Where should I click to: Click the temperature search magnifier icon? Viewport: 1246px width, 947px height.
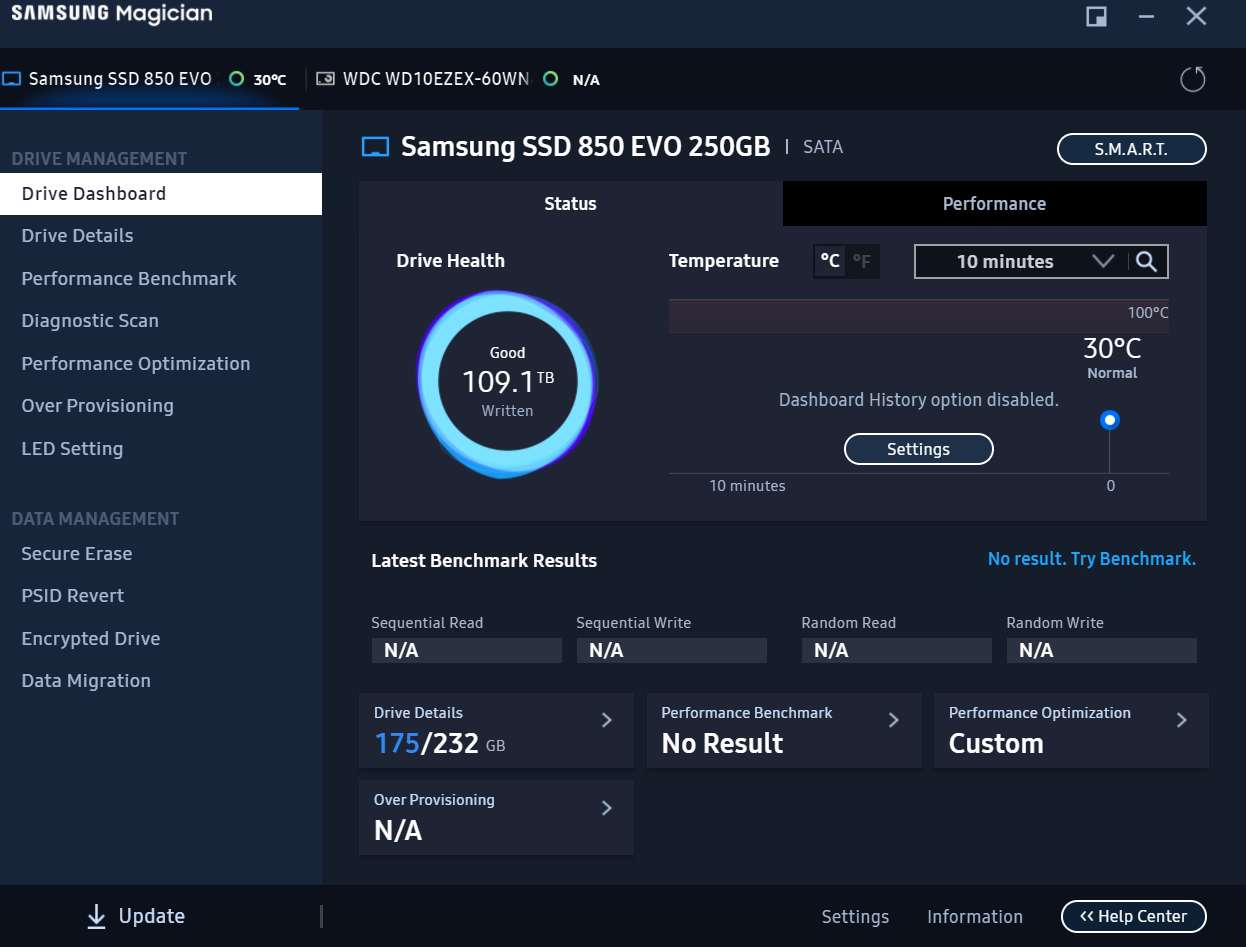click(x=1147, y=262)
